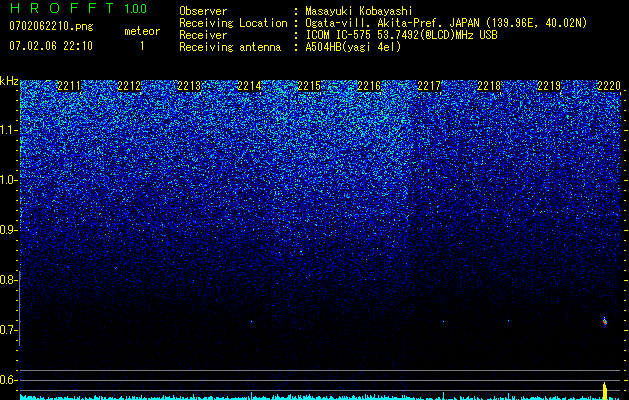The height and width of the screenshot is (400, 629).
Task: Click the HROFFT program title
Action: 62,8
